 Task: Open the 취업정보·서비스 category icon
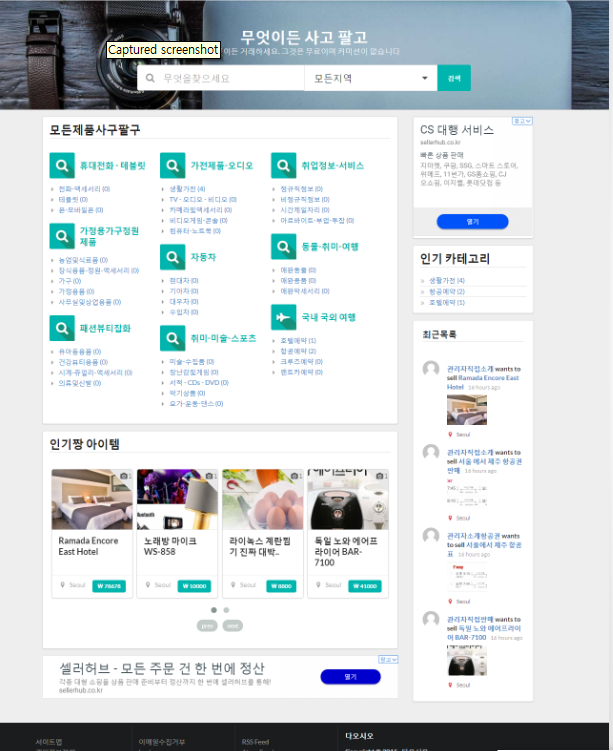[x=283, y=165]
